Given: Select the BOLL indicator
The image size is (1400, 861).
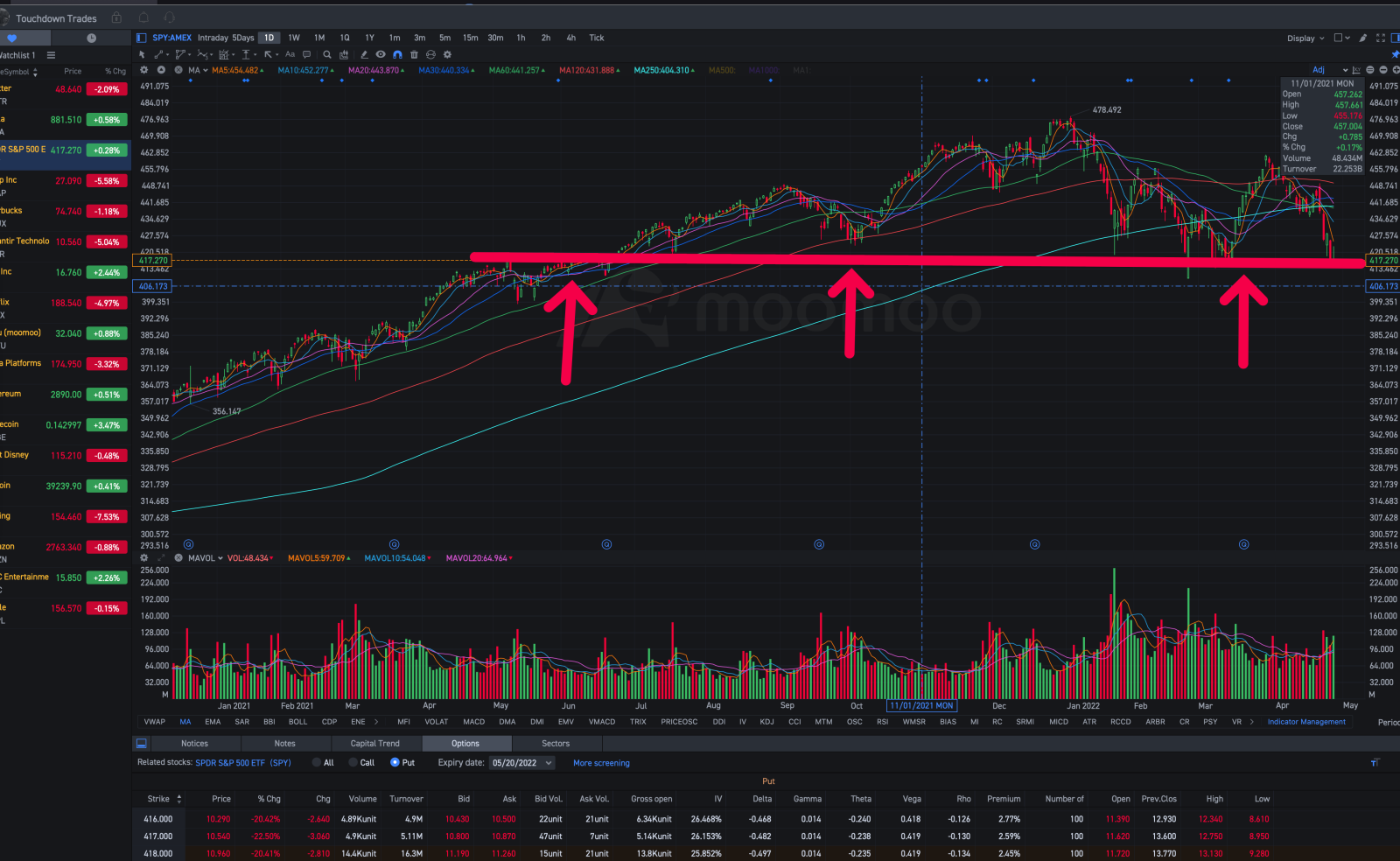Looking at the screenshot, I should (298, 722).
